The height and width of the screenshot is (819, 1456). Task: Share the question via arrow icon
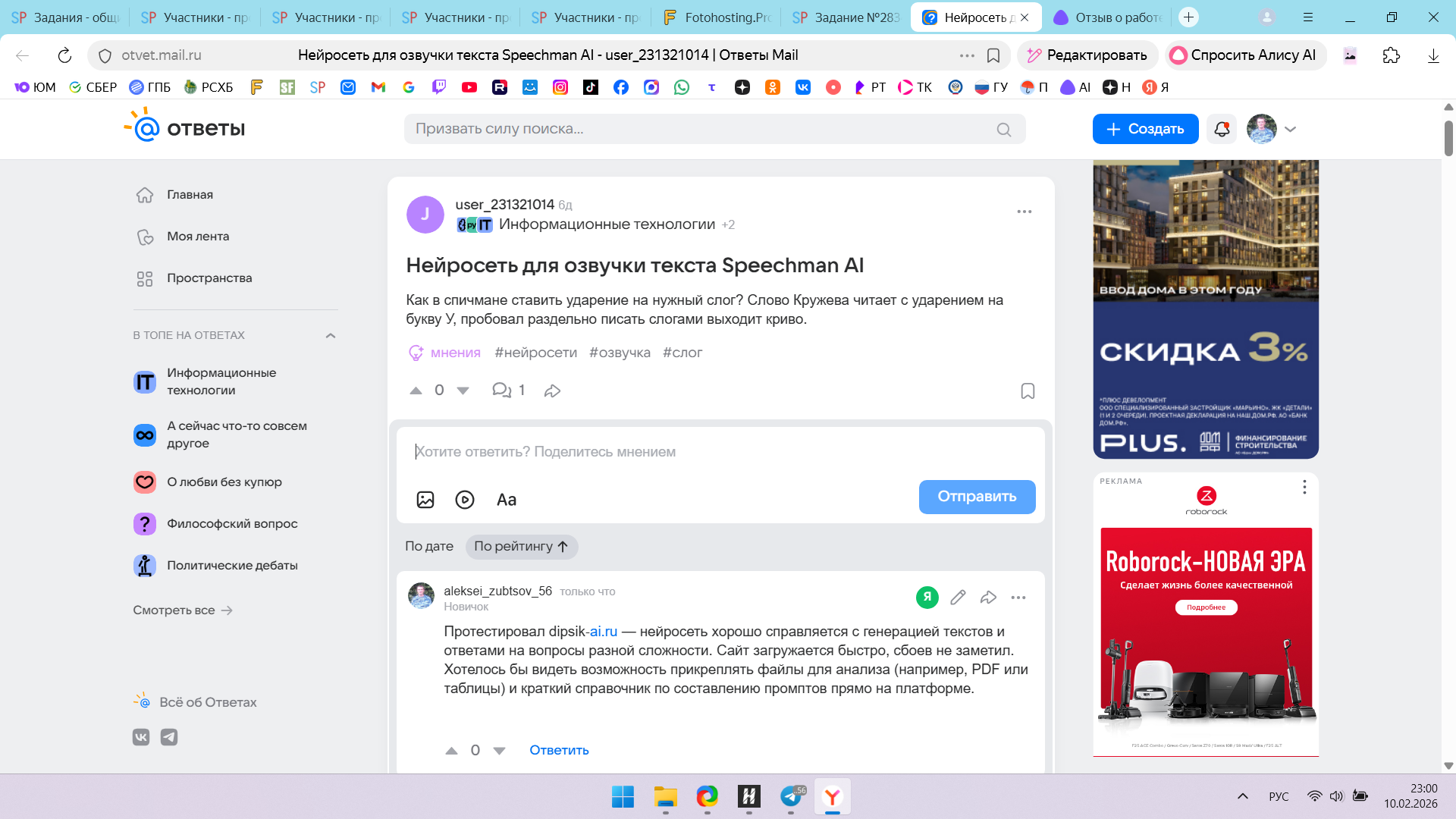(552, 391)
